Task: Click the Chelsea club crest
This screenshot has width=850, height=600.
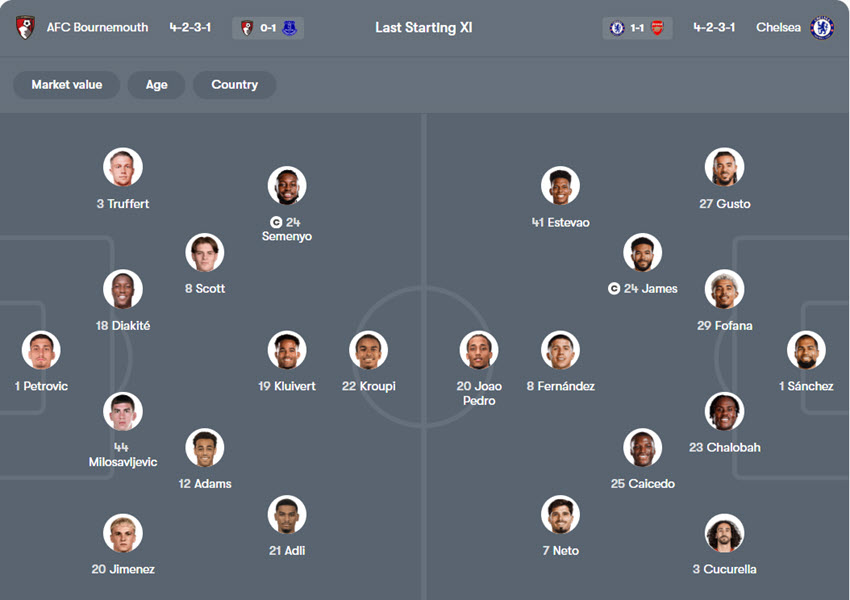Action: pos(822,28)
